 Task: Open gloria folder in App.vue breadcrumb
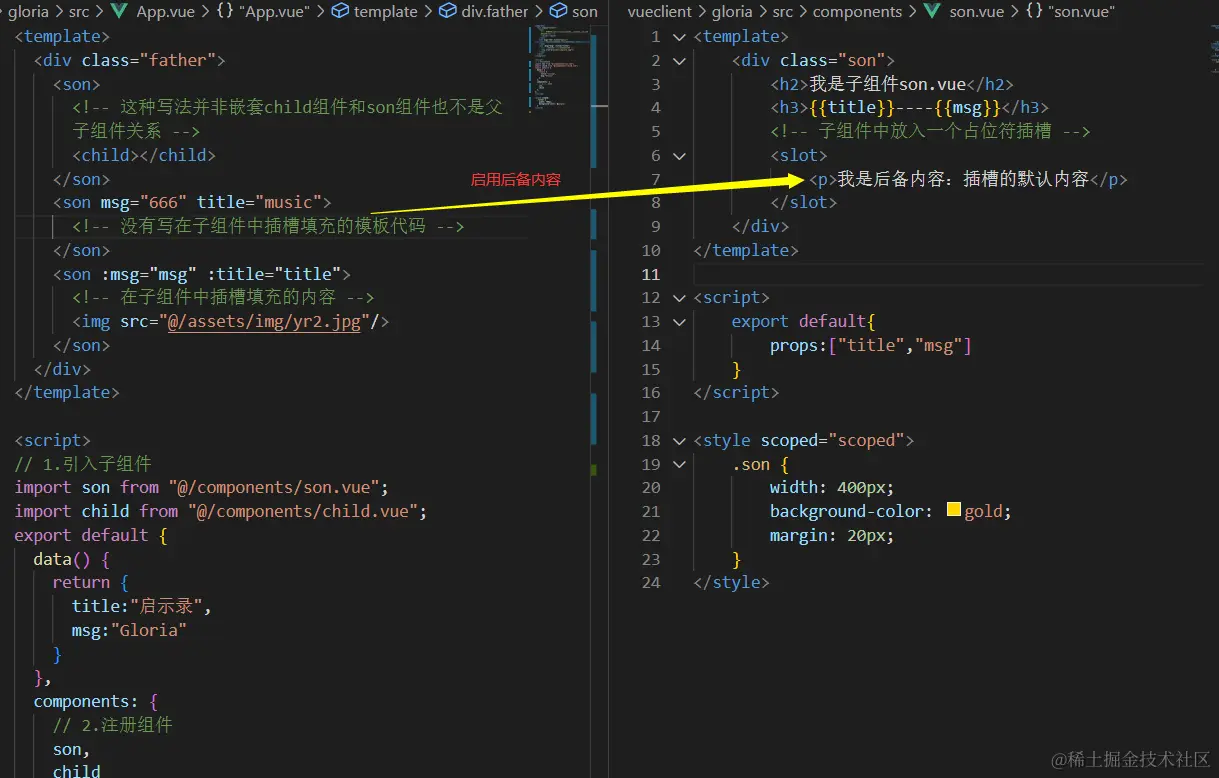[28, 12]
